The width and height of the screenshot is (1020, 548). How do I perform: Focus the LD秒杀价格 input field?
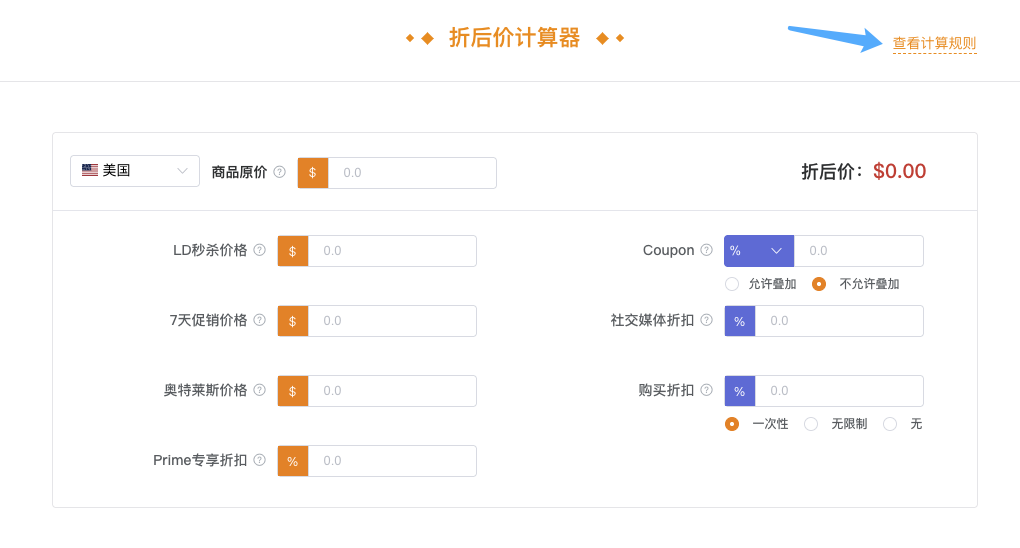point(392,251)
